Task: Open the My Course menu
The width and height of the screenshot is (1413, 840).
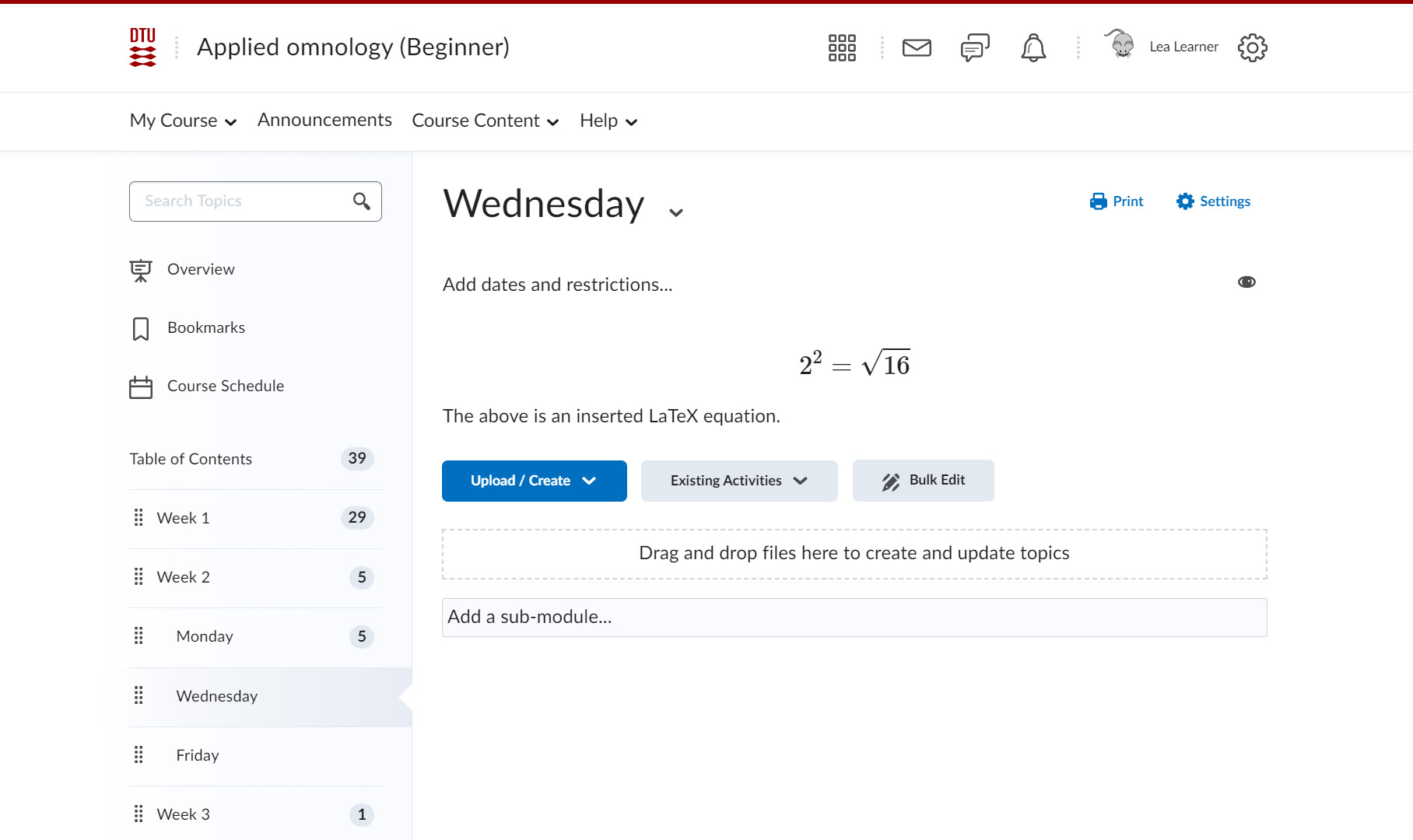Action: click(183, 121)
